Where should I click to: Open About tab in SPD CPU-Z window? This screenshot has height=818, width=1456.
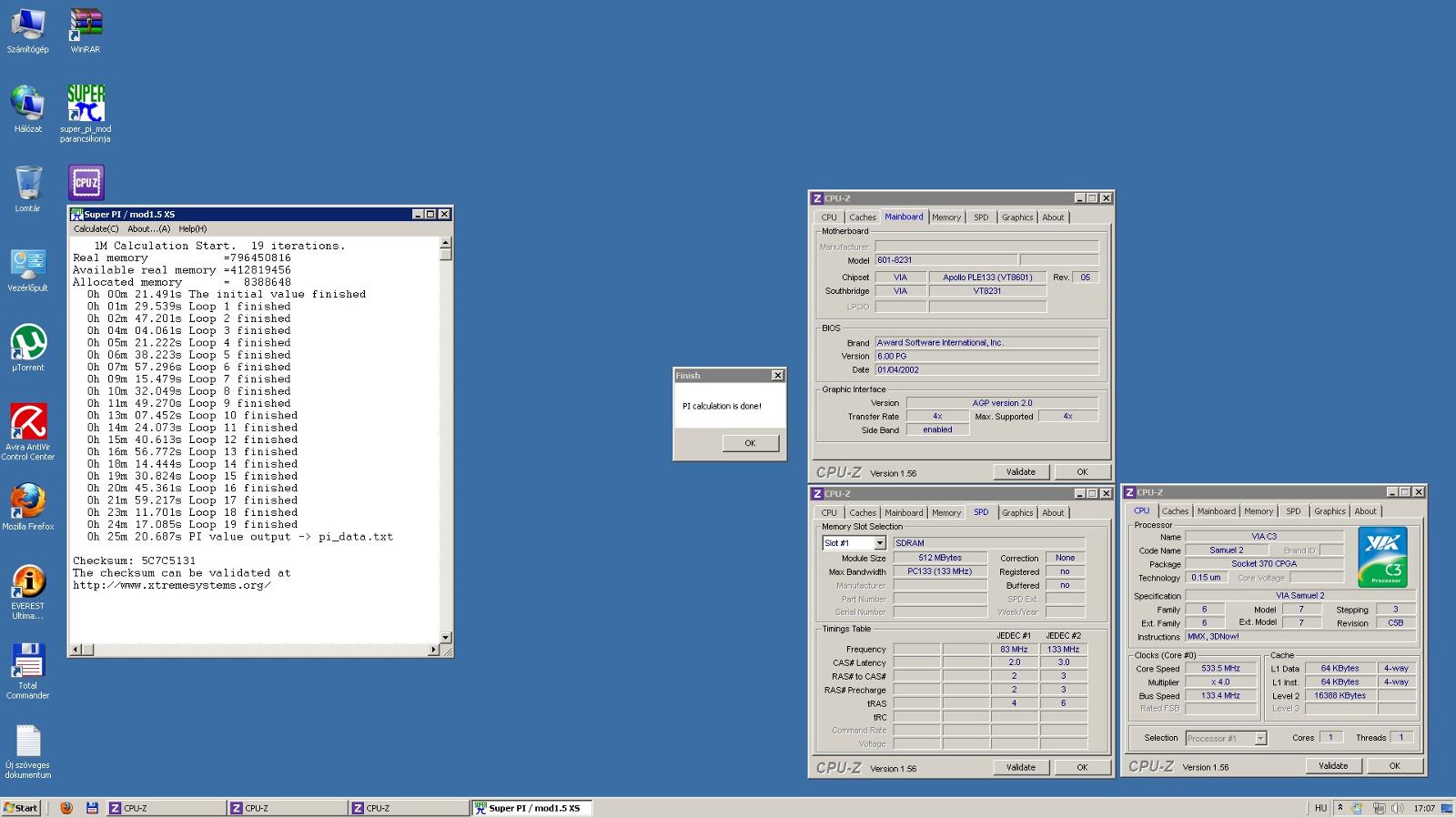[1053, 513]
